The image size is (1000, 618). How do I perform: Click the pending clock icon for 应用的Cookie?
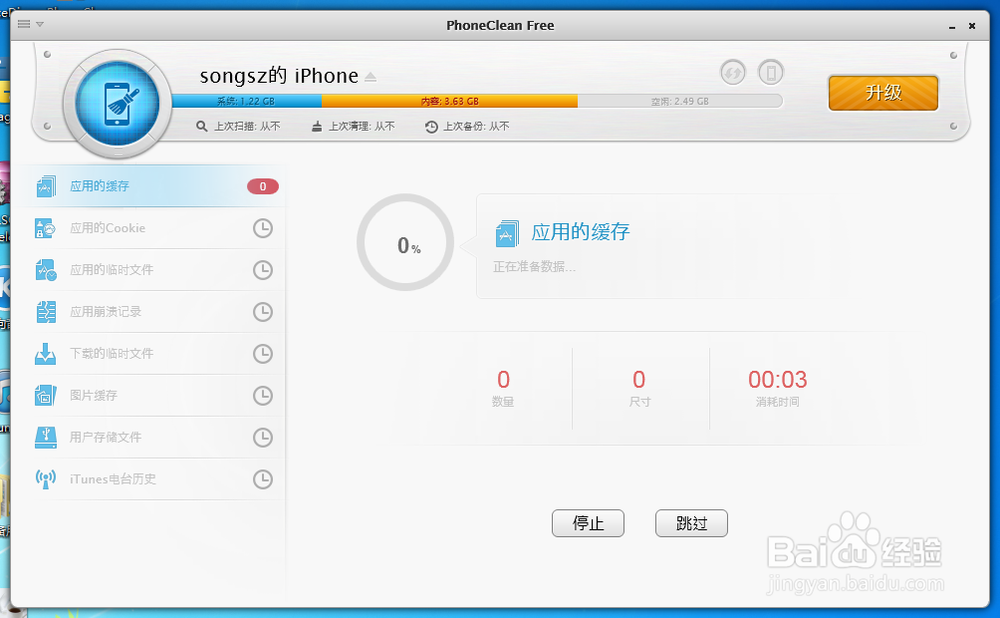pyautogui.click(x=263, y=228)
